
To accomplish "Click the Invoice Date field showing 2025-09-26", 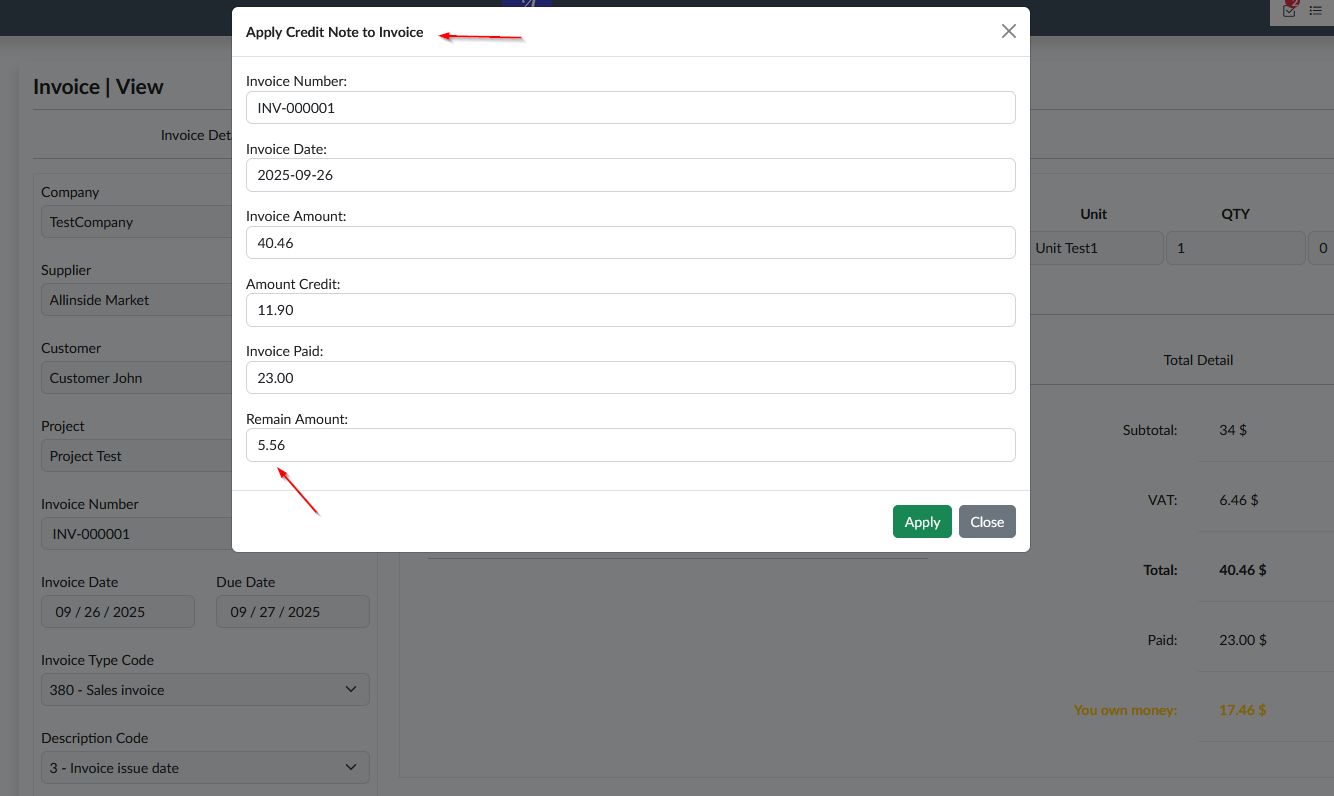I will (x=630, y=175).
